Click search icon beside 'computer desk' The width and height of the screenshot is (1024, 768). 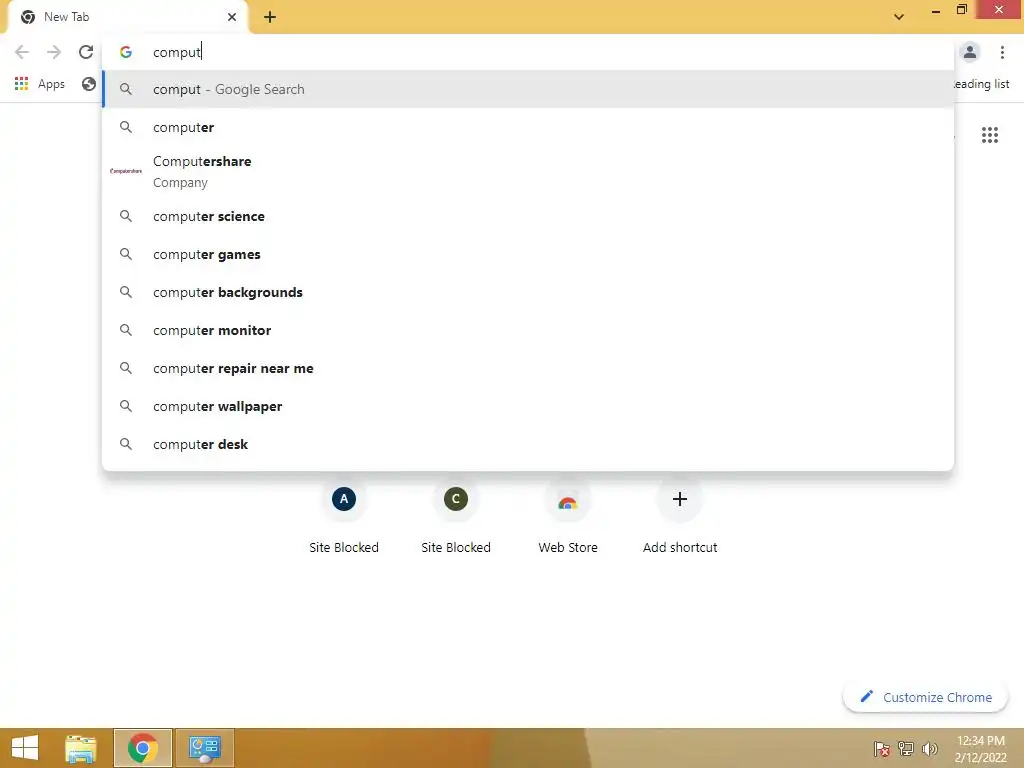point(125,443)
